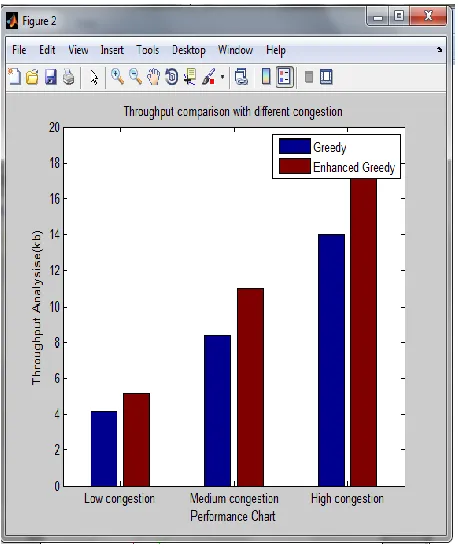Activate the Zoom Out magnifier tool
Image resolution: width=458 pixels, height=548 pixels.
[x=135, y=77]
